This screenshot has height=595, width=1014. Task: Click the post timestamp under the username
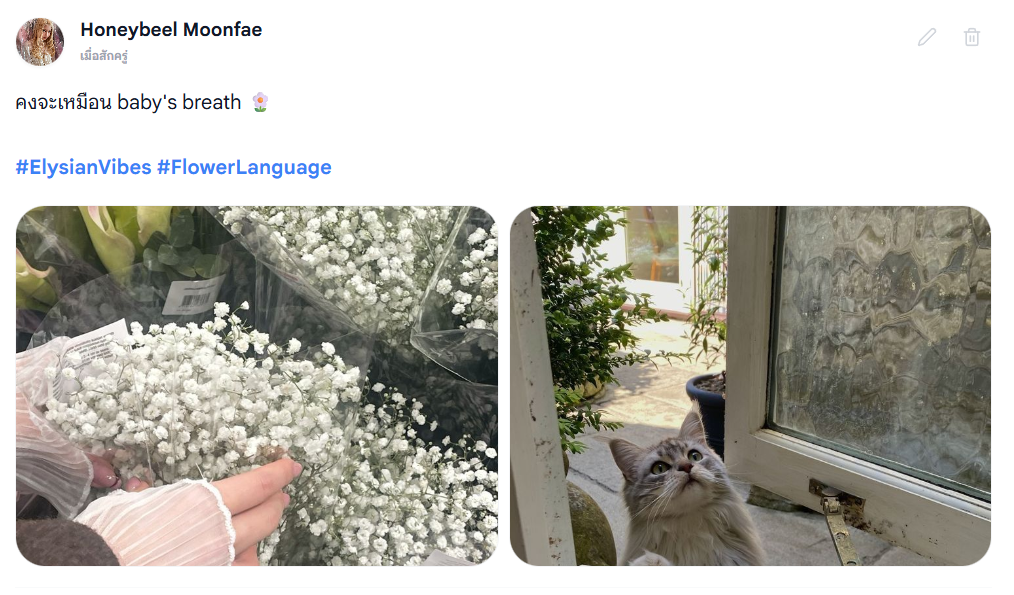pos(103,56)
